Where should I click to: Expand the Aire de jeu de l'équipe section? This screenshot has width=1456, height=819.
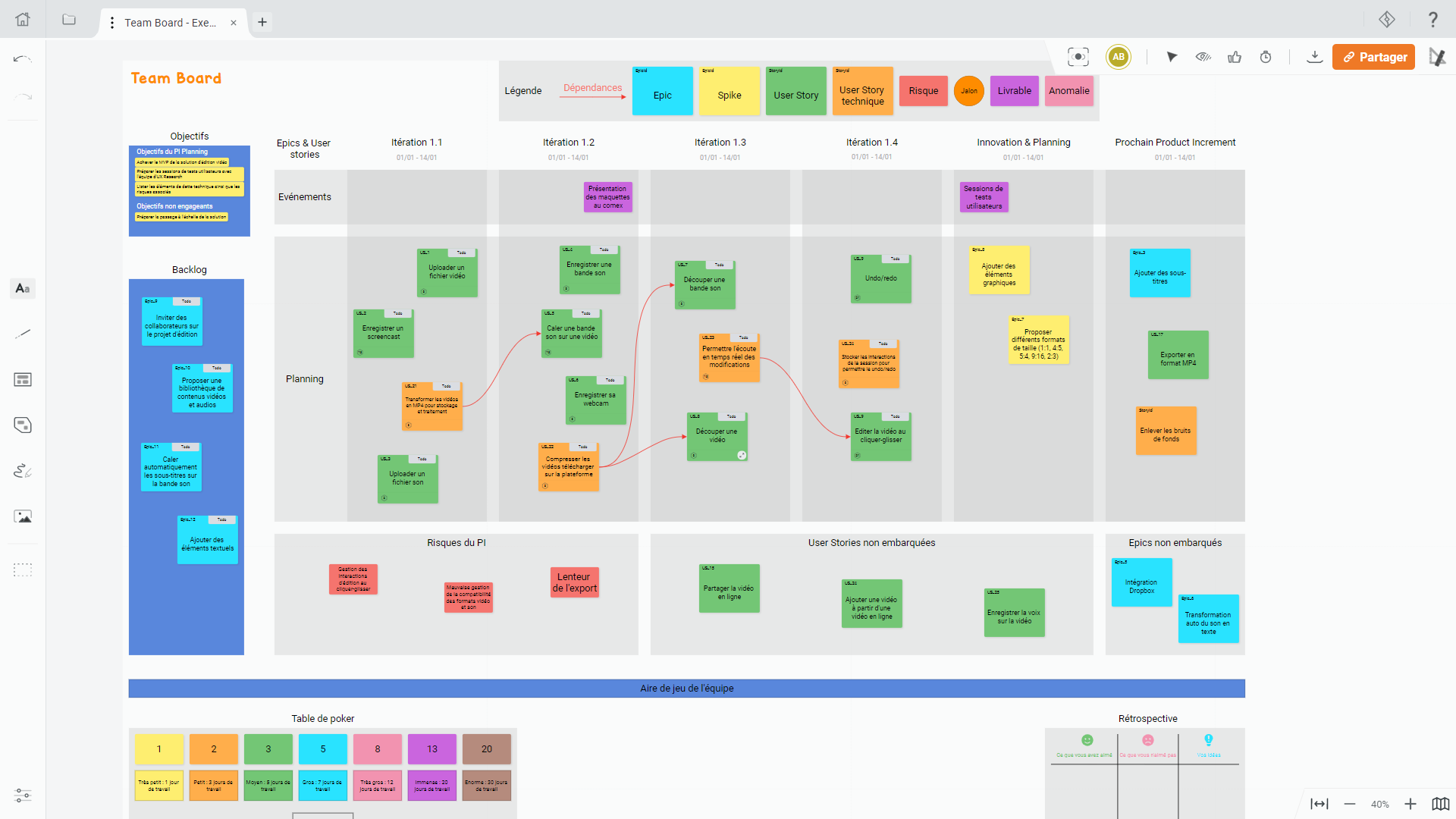pos(687,688)
